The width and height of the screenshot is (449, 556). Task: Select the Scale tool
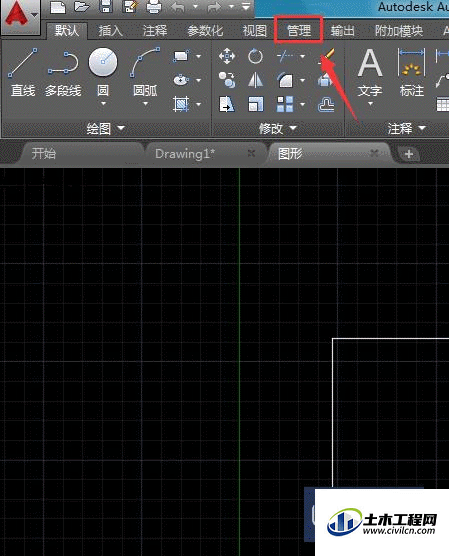point(255,104)
